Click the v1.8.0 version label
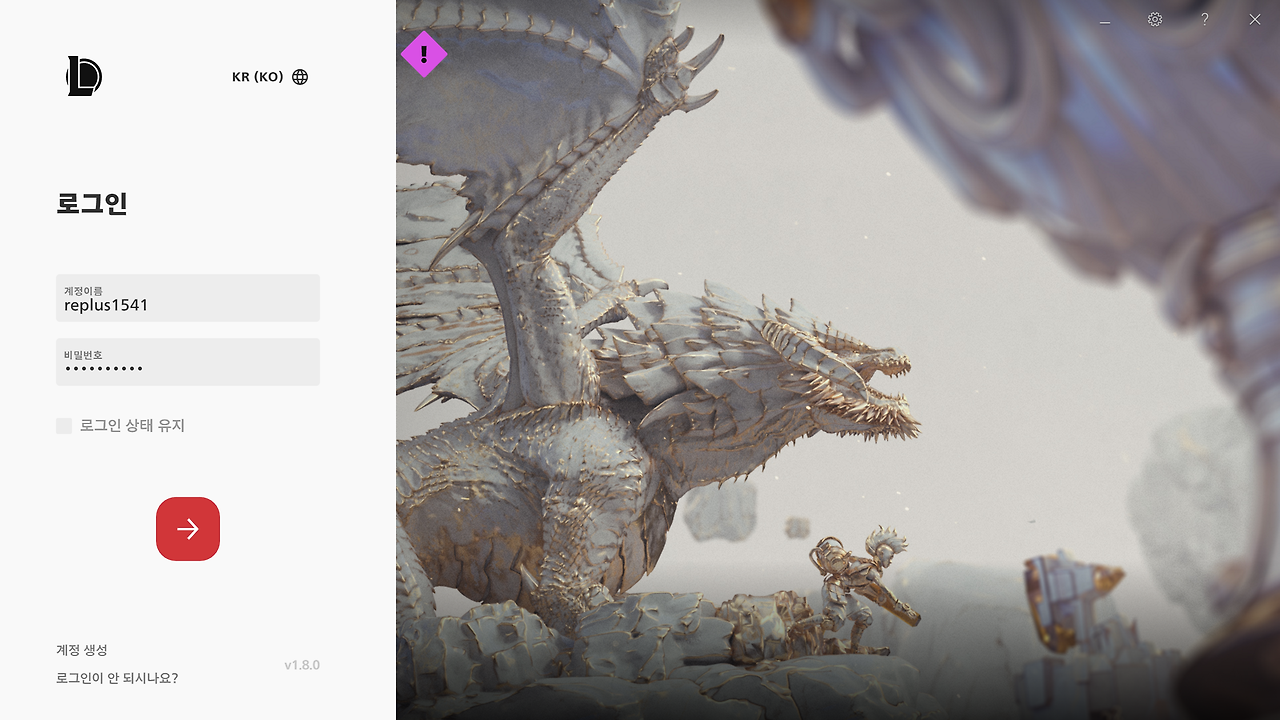The width and height of the screenshot is (1280, 720). coord(302,665)
